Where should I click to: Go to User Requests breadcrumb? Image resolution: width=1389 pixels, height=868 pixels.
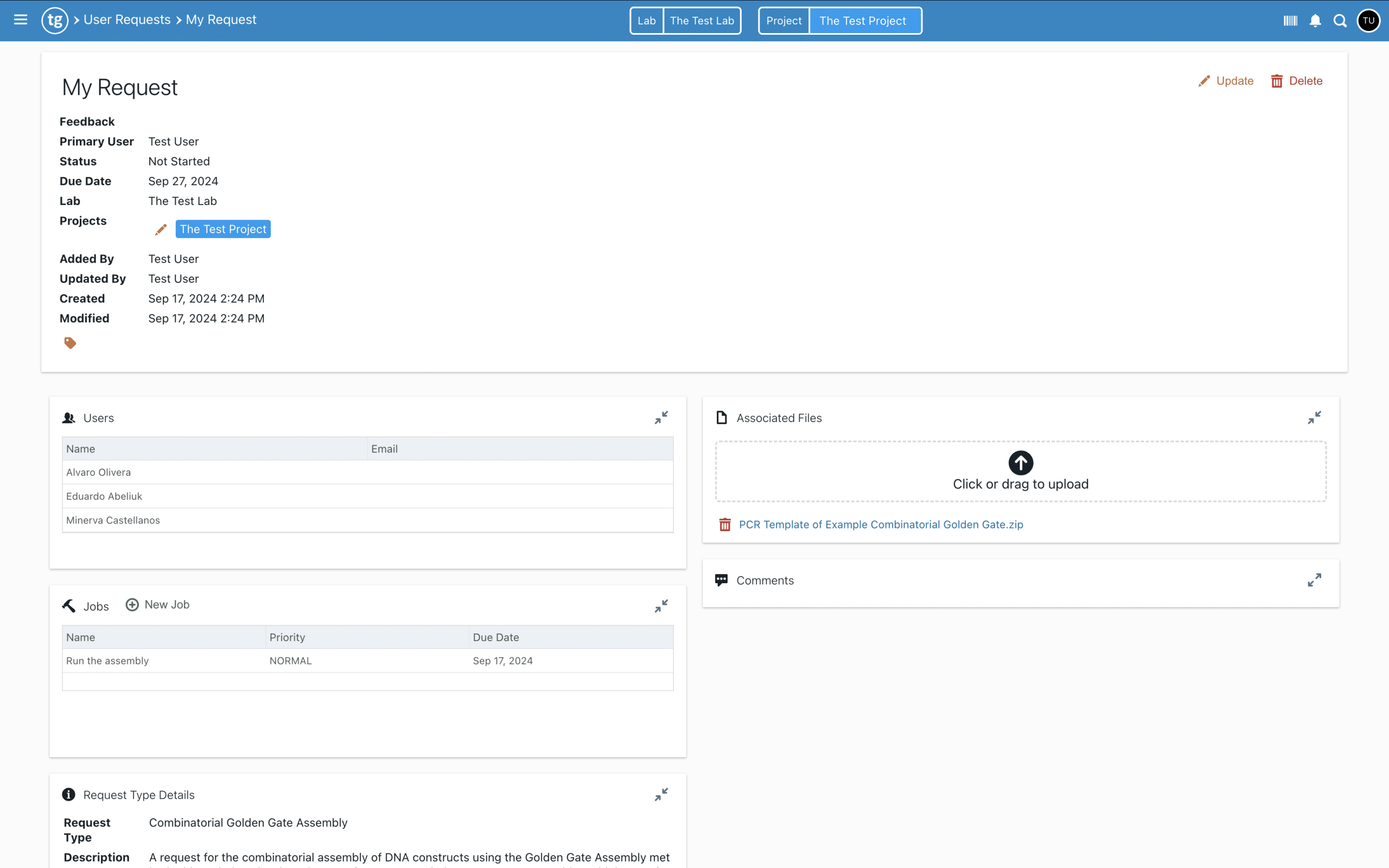(x=127, y=20)
